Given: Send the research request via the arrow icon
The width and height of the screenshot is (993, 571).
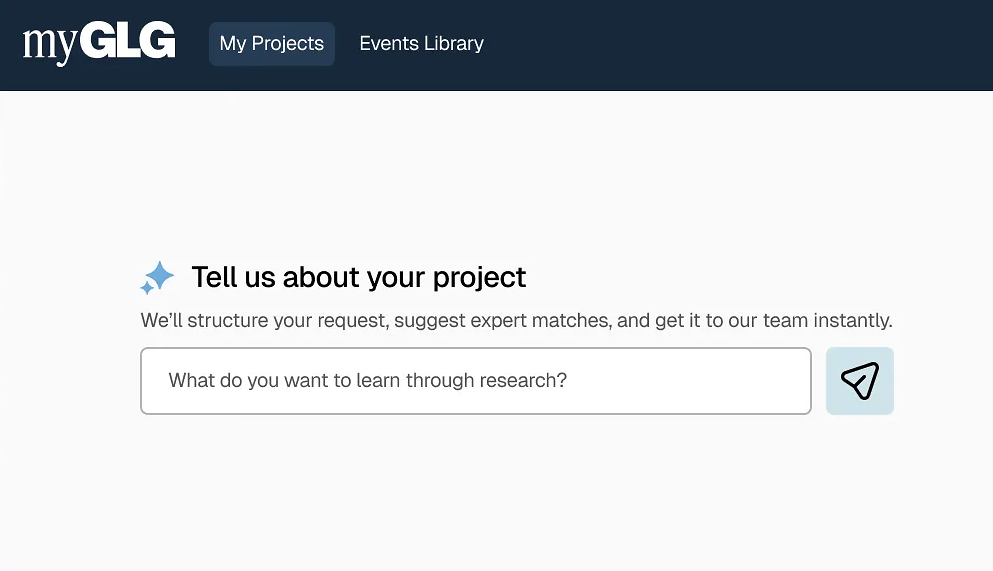Looking at the screenshot, I should [859, 381].
